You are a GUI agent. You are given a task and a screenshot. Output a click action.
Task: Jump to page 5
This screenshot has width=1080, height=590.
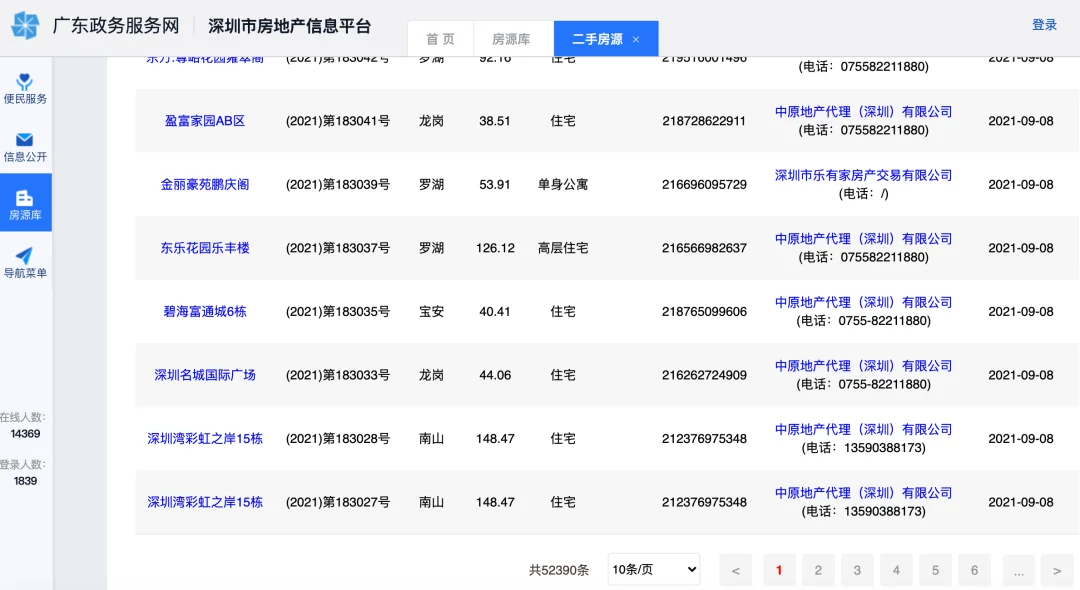pos(935,570)
